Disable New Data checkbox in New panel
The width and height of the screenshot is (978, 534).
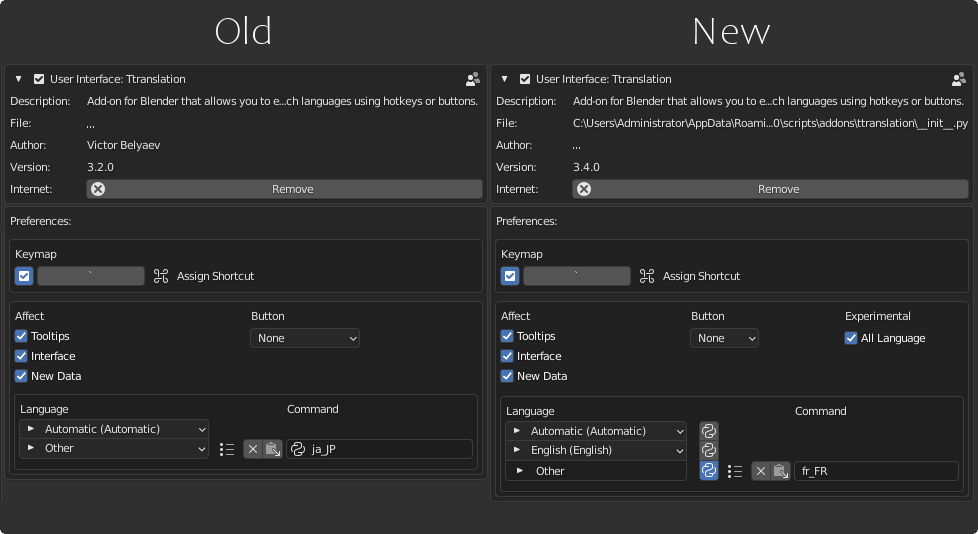(x=507, y=376)
